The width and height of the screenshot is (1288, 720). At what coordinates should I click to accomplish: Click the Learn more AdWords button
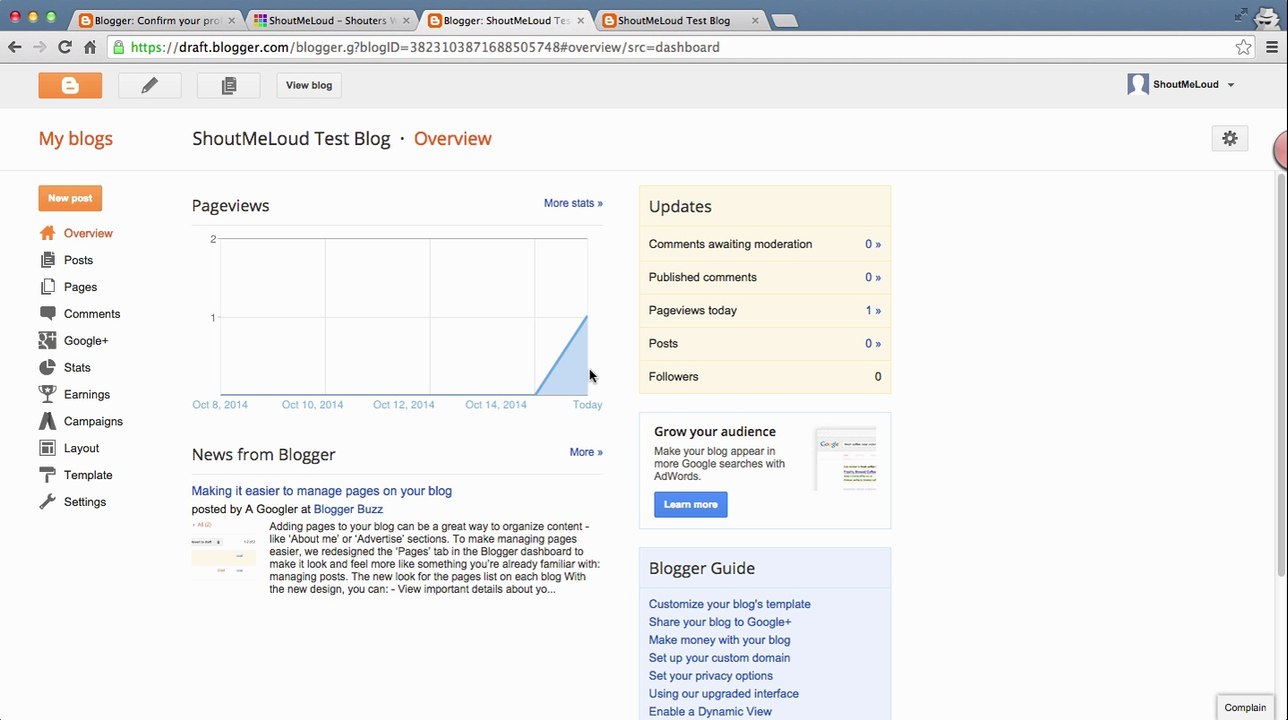[x=691, y=504]
